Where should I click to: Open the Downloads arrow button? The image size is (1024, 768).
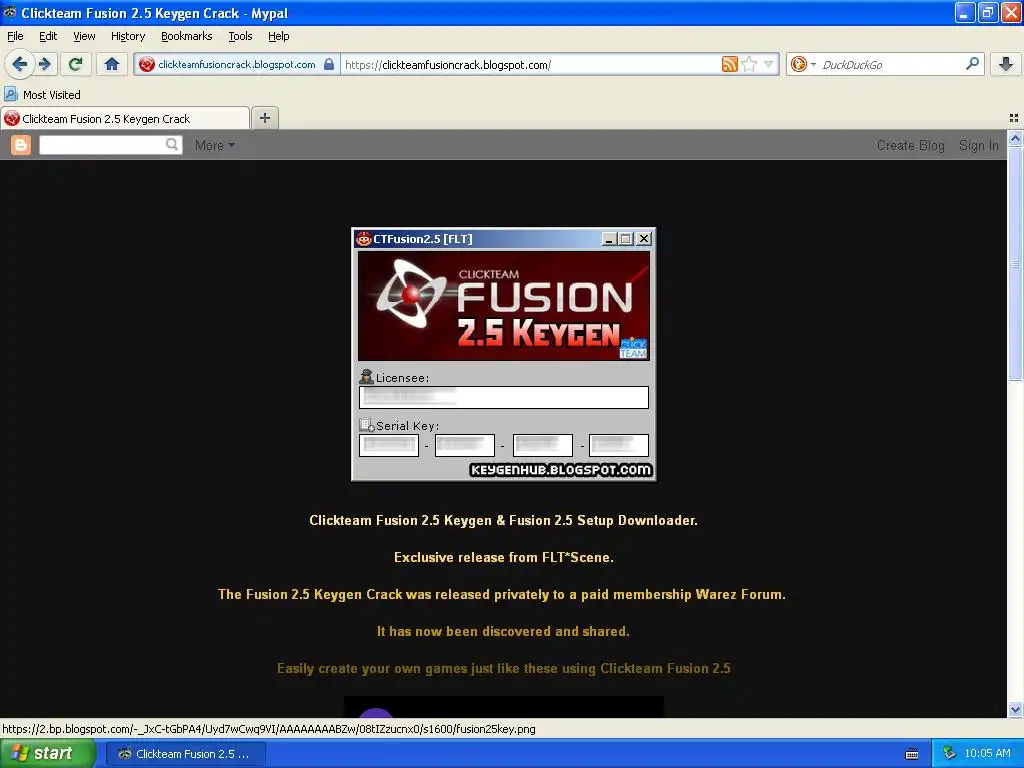[1006, 64]
